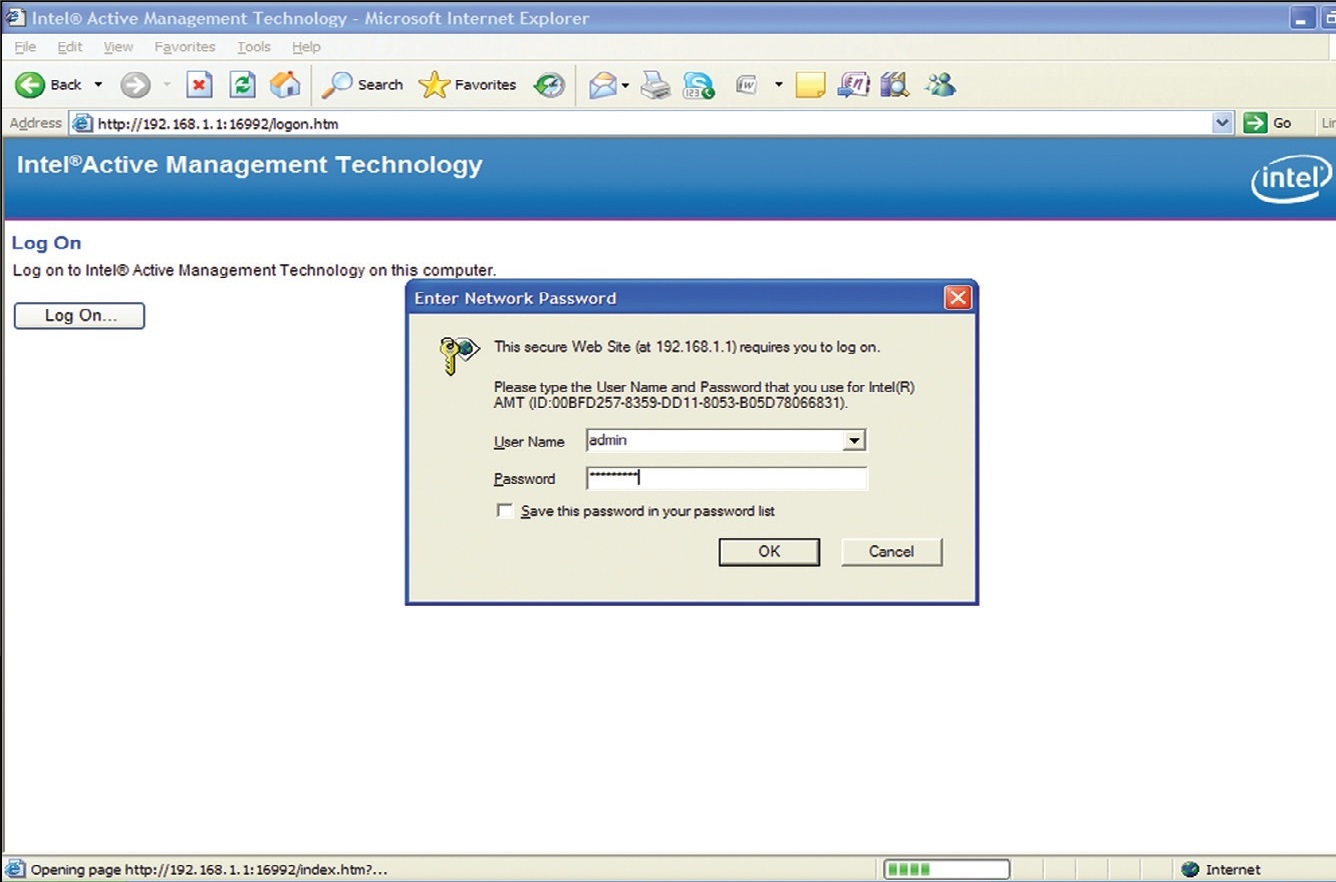Open the Favorites pane
This screenshot has height=882, width=1336.
468,85
